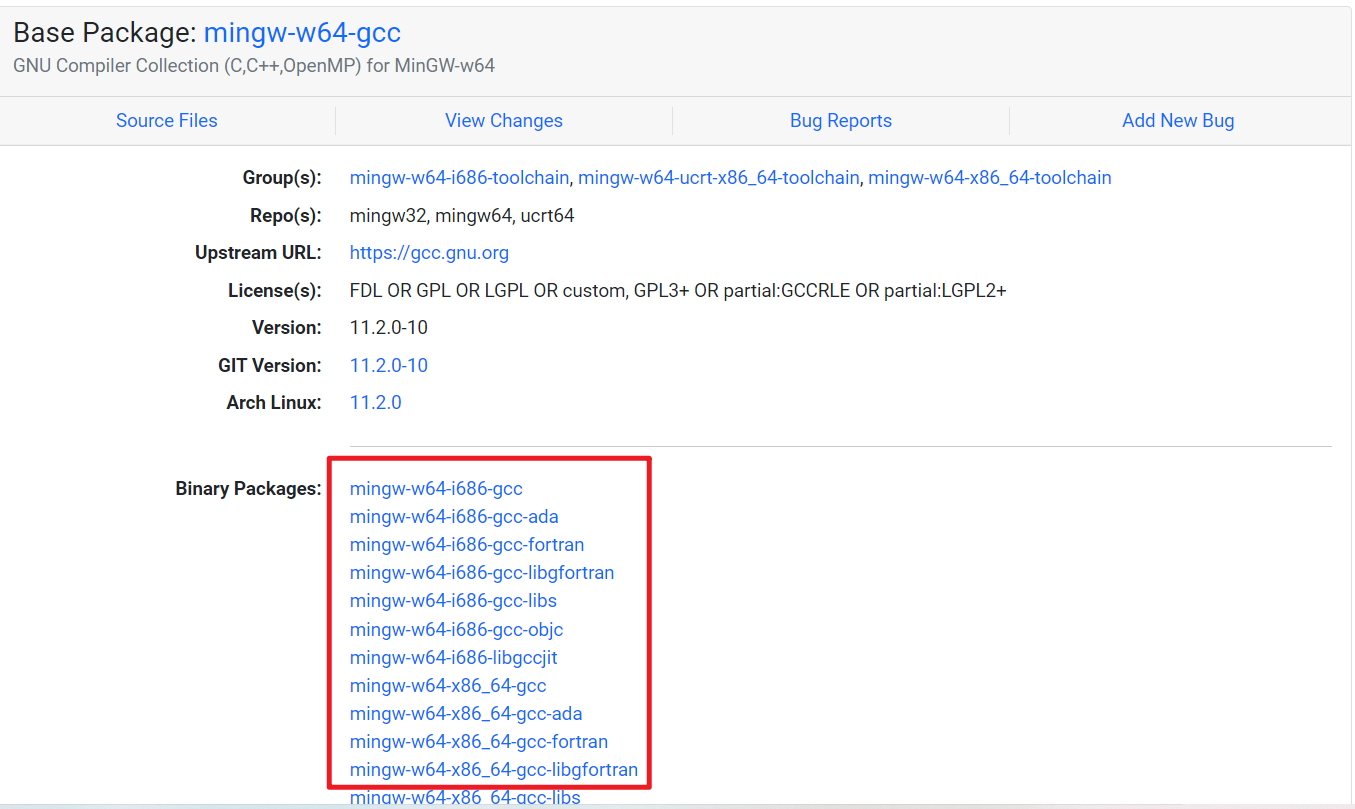The height and width of the screenshot is (809, 1355).
Task: Open Arch Linux version 11.2.0 link
Action: click(376, 403)
